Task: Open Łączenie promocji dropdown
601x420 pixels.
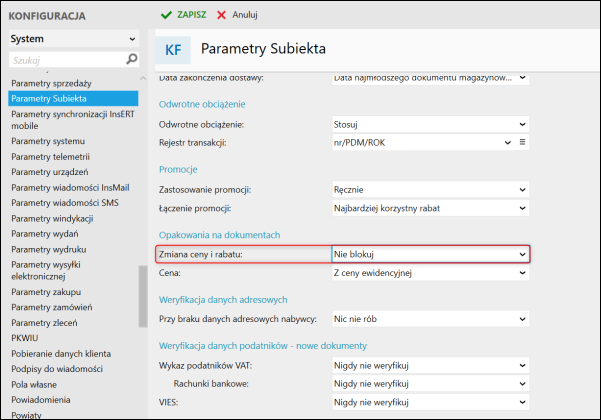Action: click(x=430, y=208)
